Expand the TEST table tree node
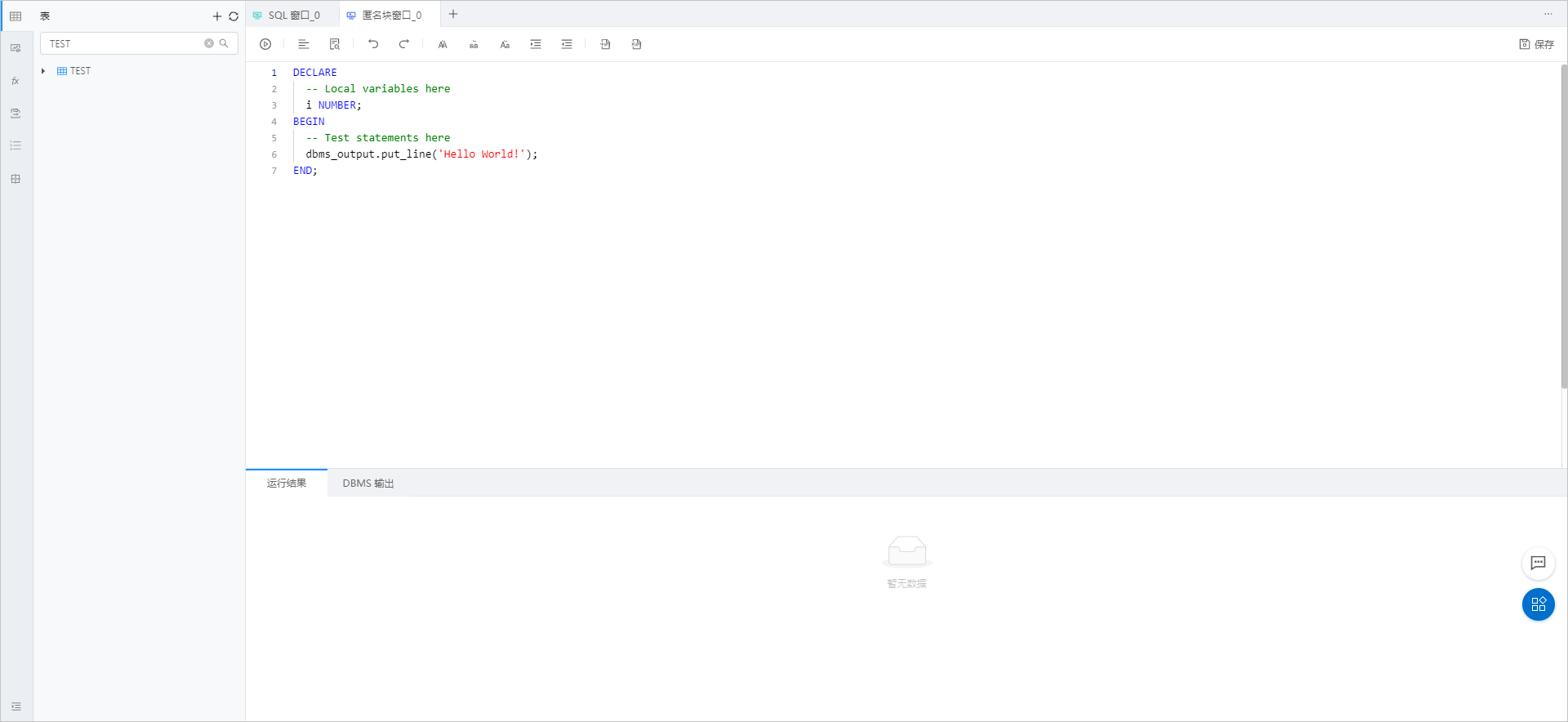1568x722 pixels. point(43,71)
